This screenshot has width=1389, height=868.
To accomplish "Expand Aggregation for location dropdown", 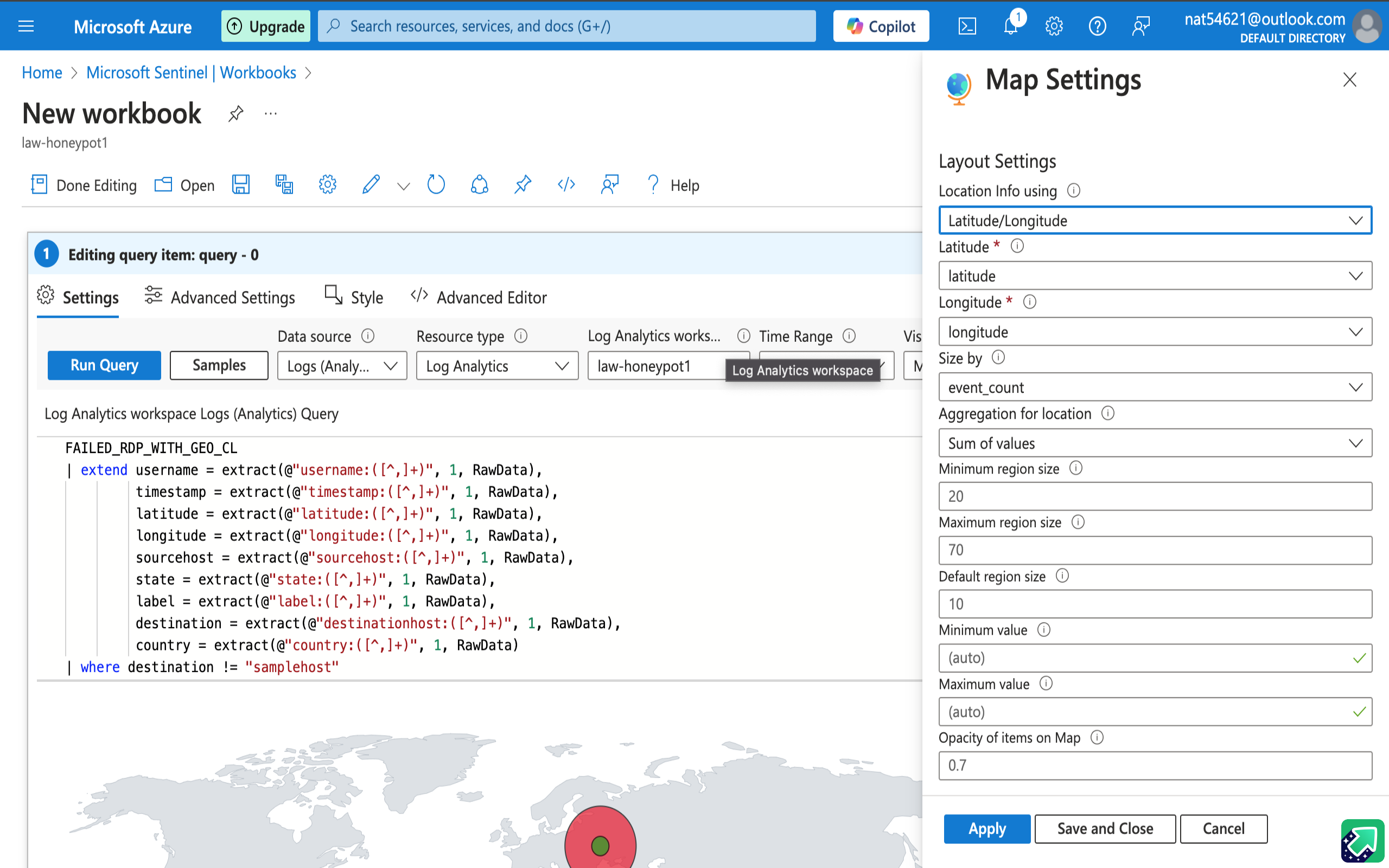I will pyautogui.click(x=1155, y=443).
